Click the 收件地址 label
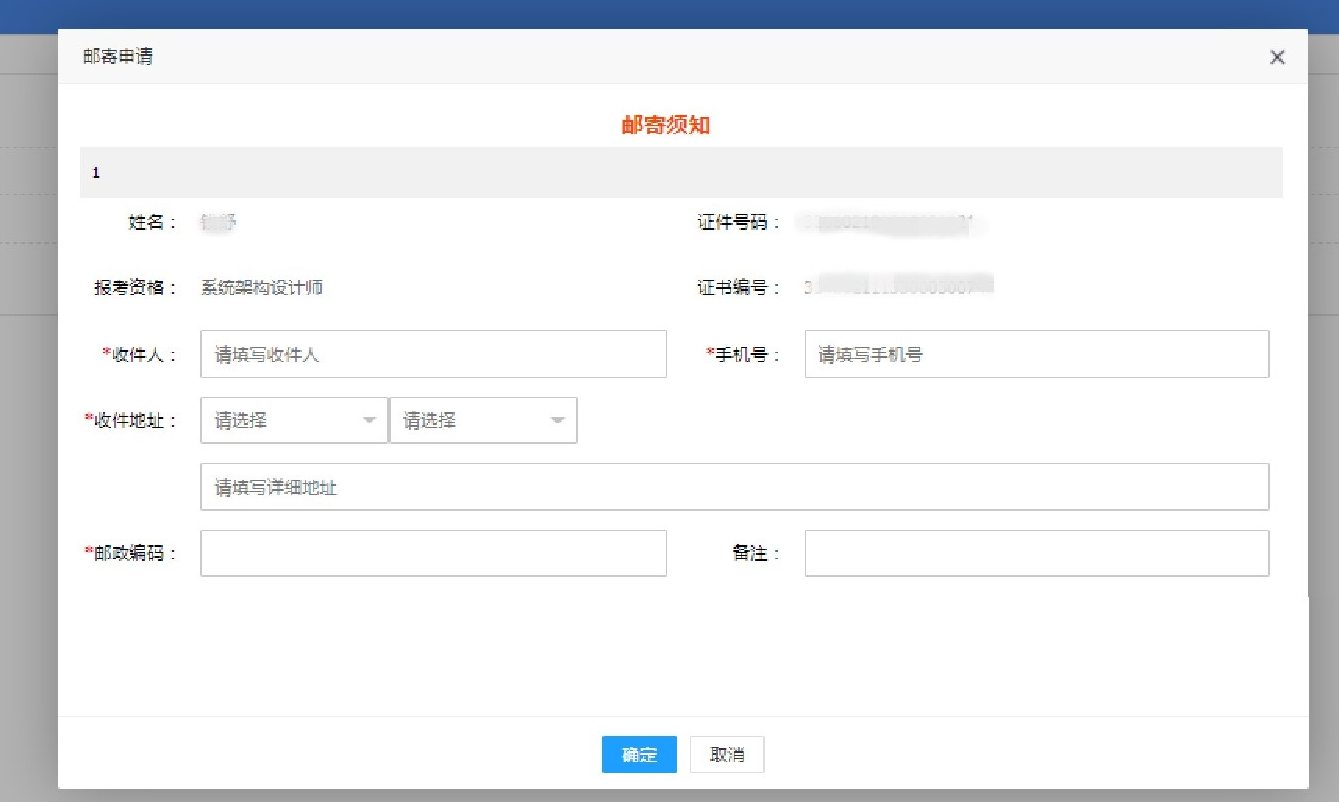The image size is (1339, 802). tap(131, 421)
